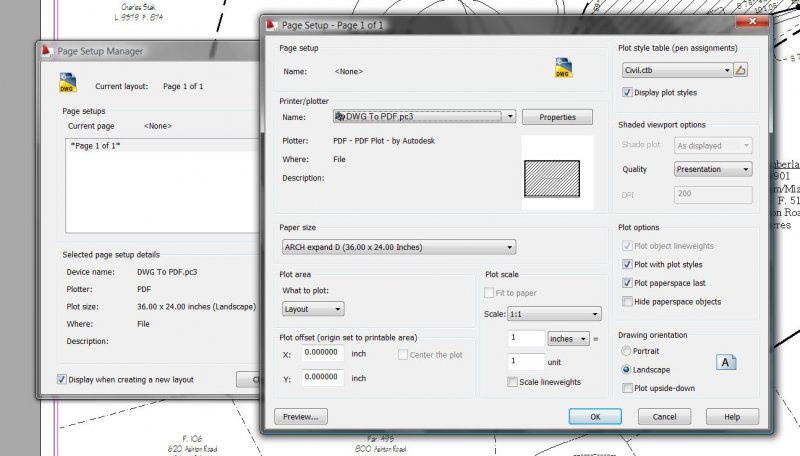Click the plot style table editor icon
The image size is (800, 456).
tap(740, 70)
